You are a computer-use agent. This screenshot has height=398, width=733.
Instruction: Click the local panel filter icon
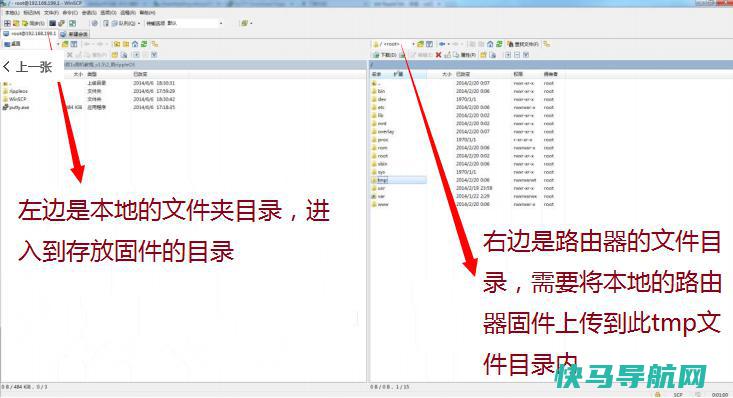[x=74, y=44]
